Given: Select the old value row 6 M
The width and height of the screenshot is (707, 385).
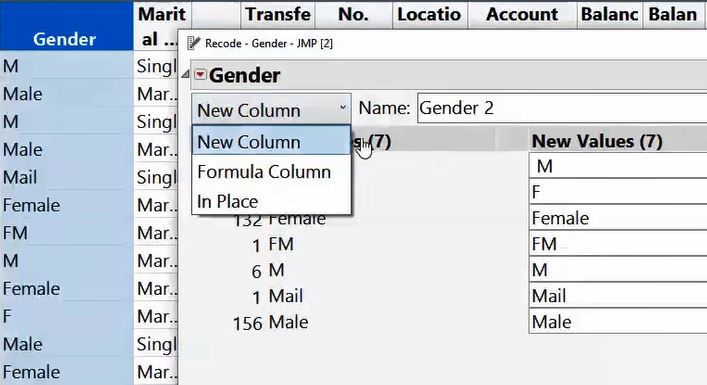Looking at the screenshot, I should [268, 270].
